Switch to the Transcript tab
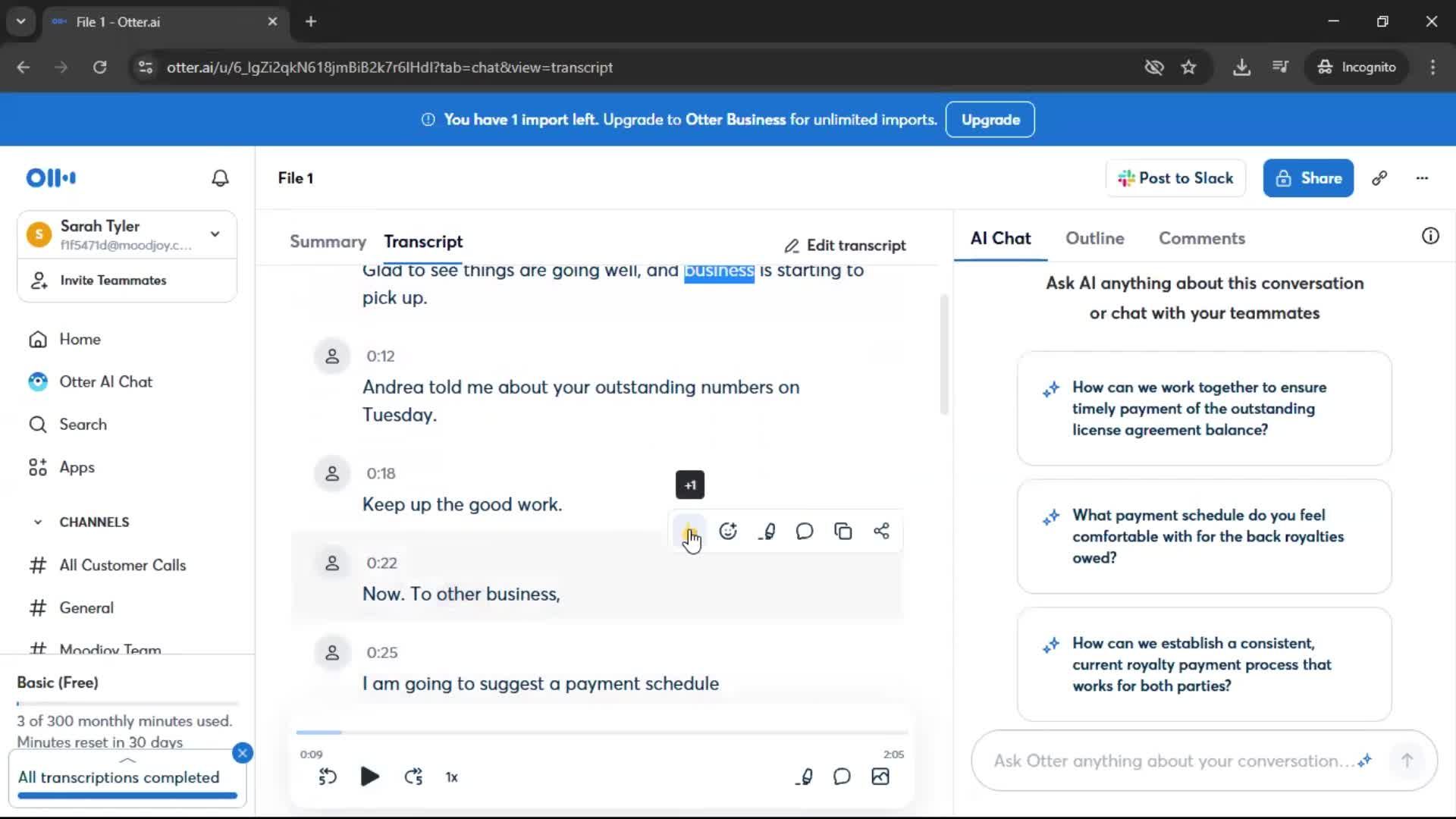1456x819 pixels. [x=423, y=242]
